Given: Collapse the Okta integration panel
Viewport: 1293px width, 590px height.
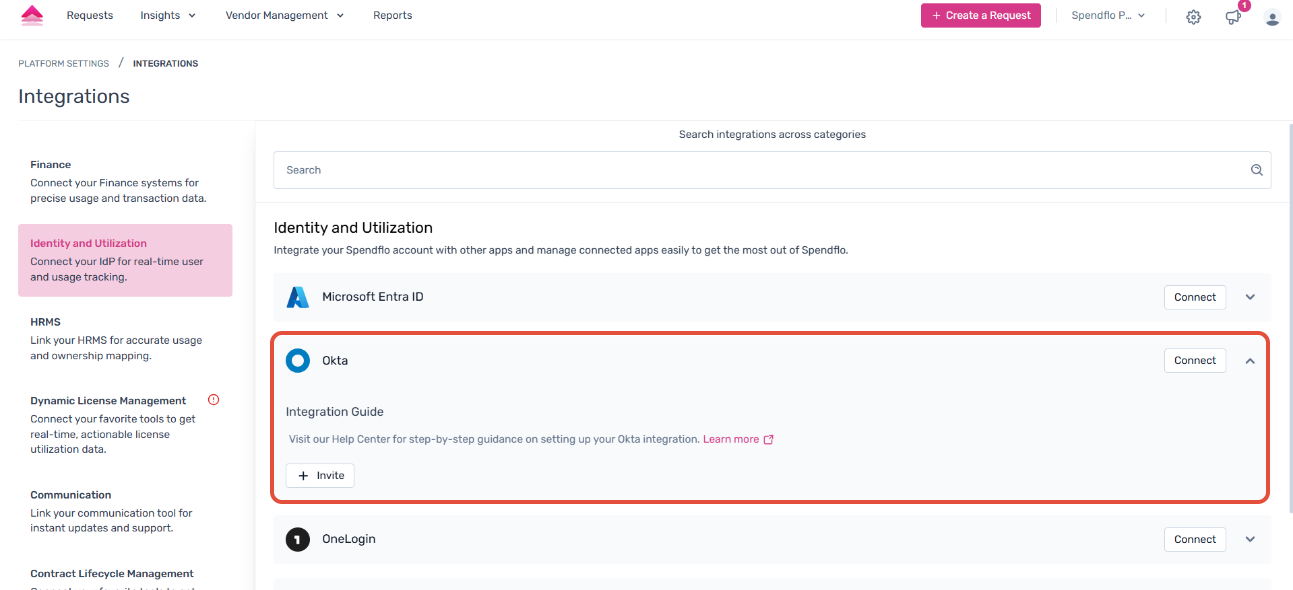Looking at the screenshot, I should click(1250, 361).
